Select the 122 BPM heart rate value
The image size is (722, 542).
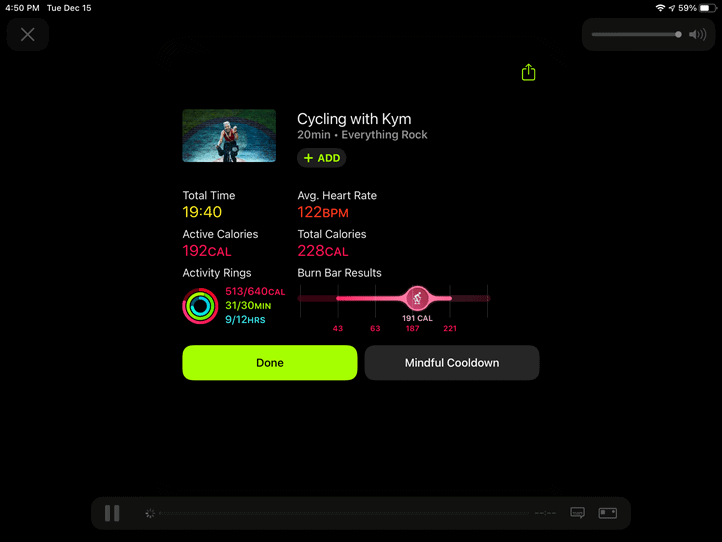(x=323, y=212)
